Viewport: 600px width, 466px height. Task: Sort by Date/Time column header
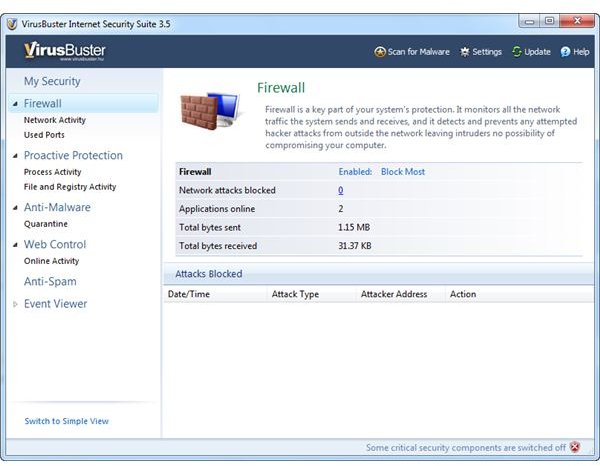tap(215, 294)
